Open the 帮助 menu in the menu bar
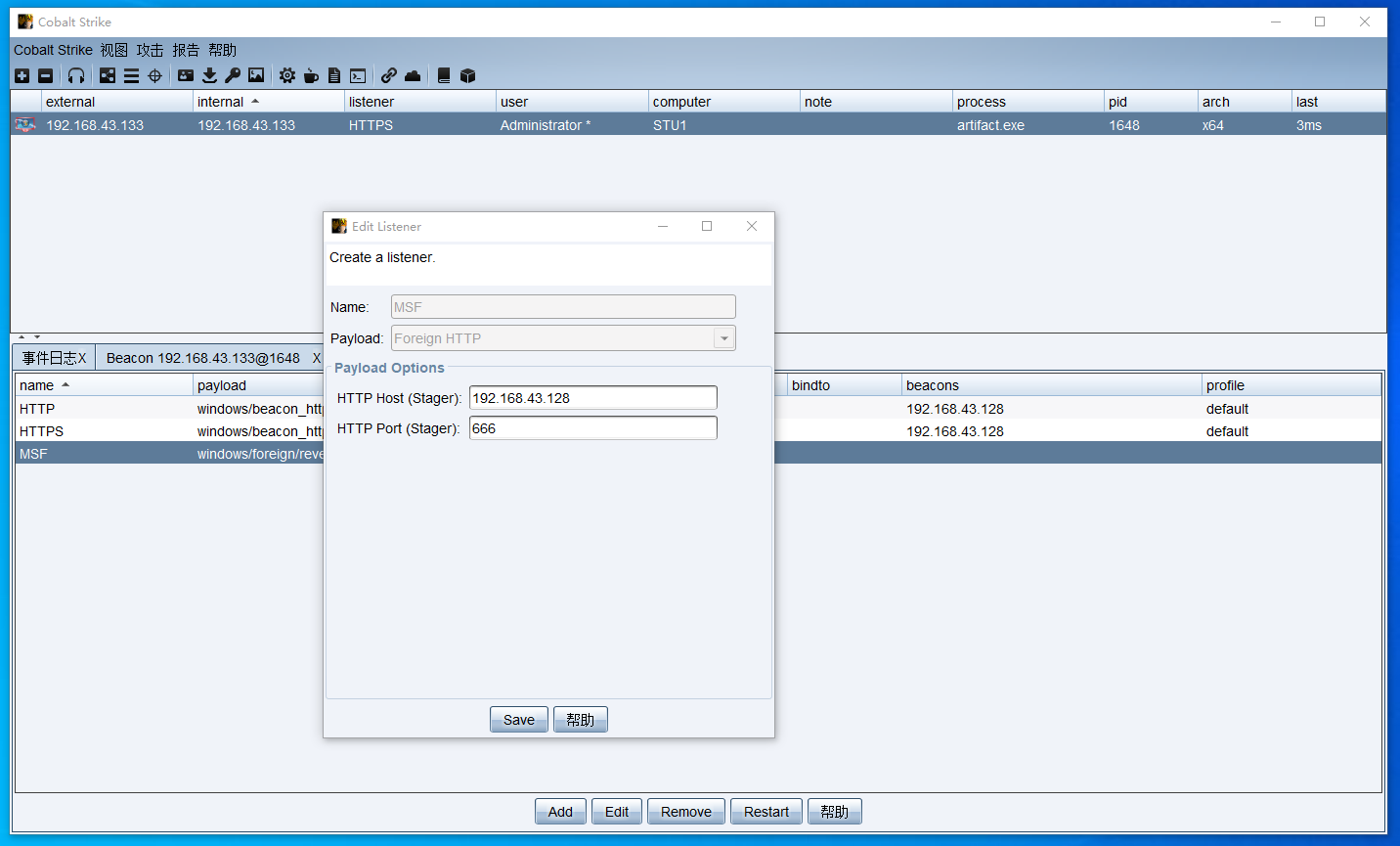The height and width of the screenshot is (846, 1400). click(222, 50)
